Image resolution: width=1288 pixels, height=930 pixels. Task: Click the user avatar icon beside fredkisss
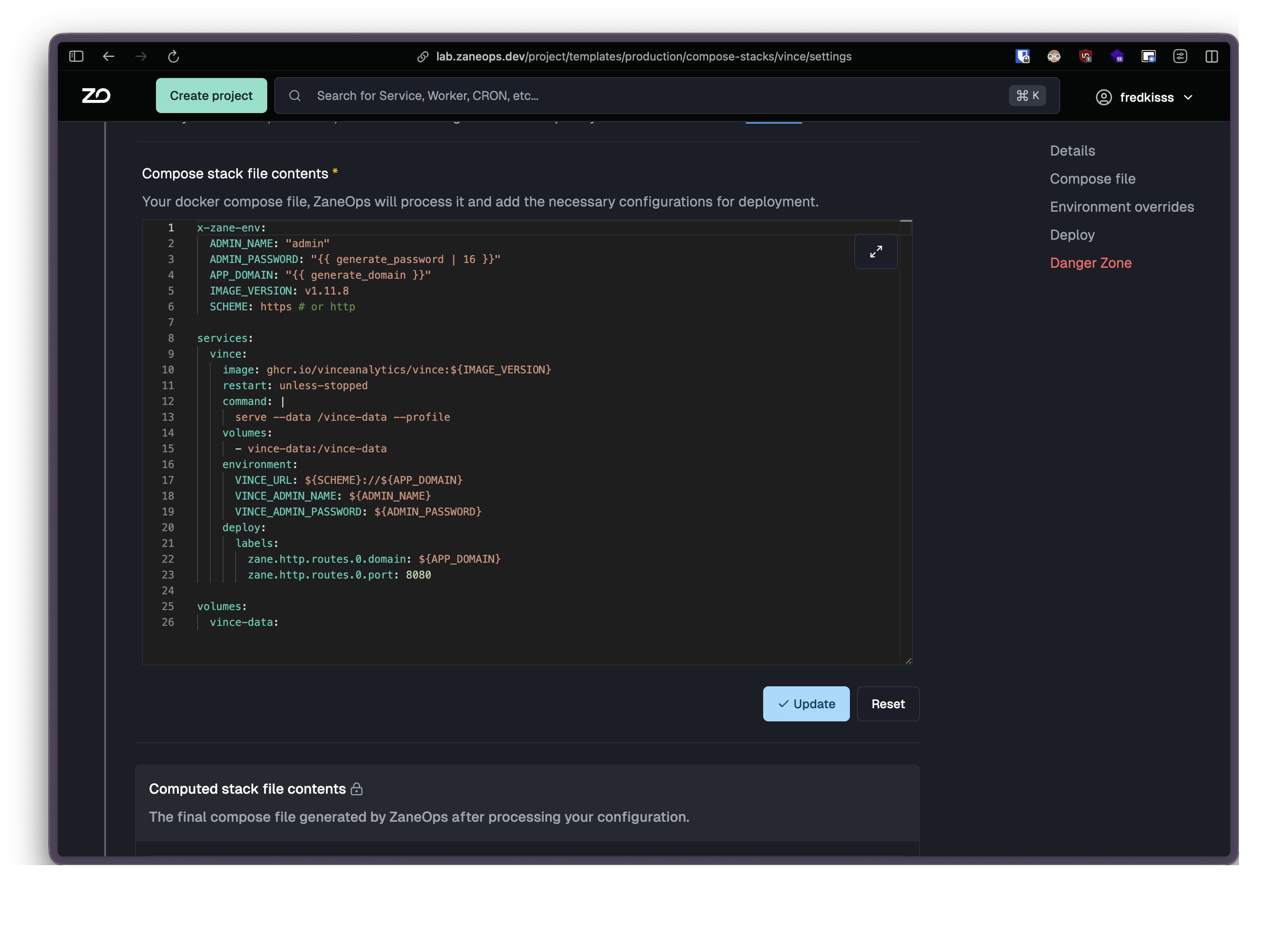coord(1104,97)
